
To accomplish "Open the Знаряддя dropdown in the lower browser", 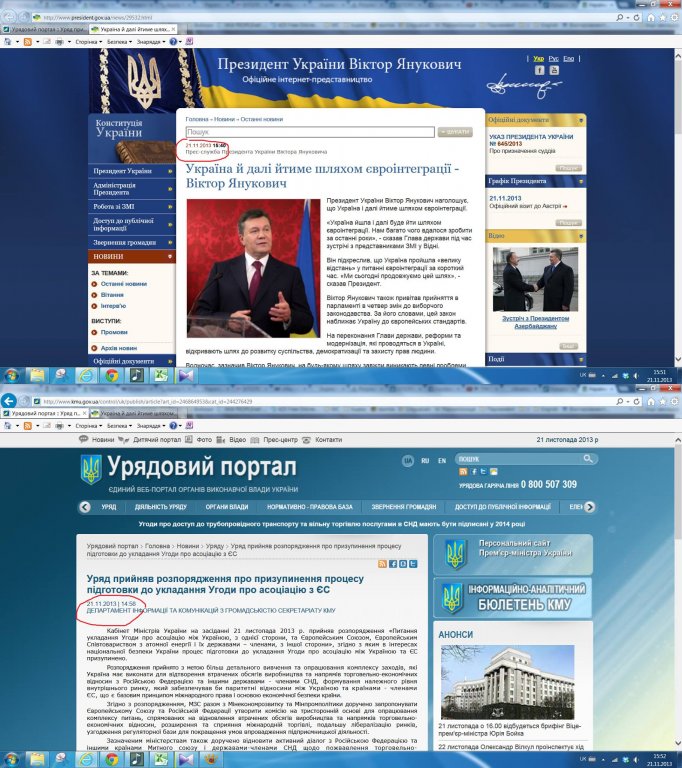I will pyautogui.click(x=151, y=426).
